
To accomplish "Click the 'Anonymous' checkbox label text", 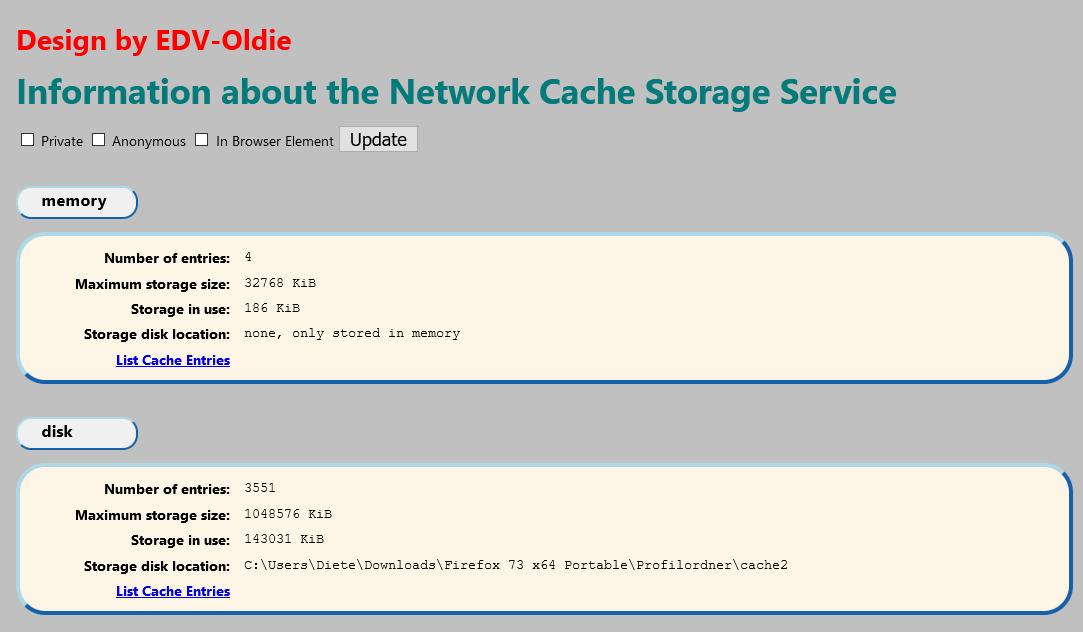I will pos(149,141).
